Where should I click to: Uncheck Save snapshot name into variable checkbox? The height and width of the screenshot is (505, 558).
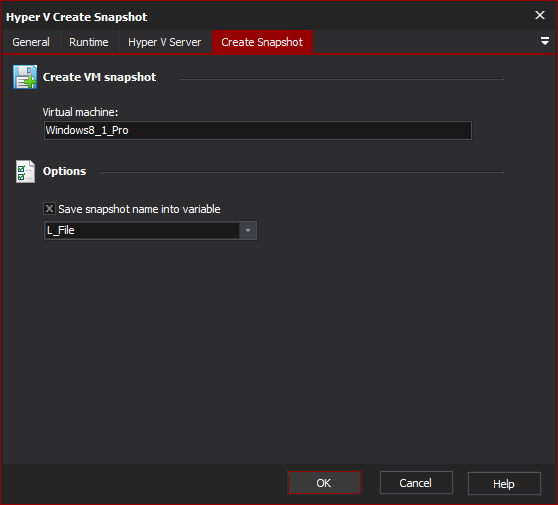(x=49, y=209)
